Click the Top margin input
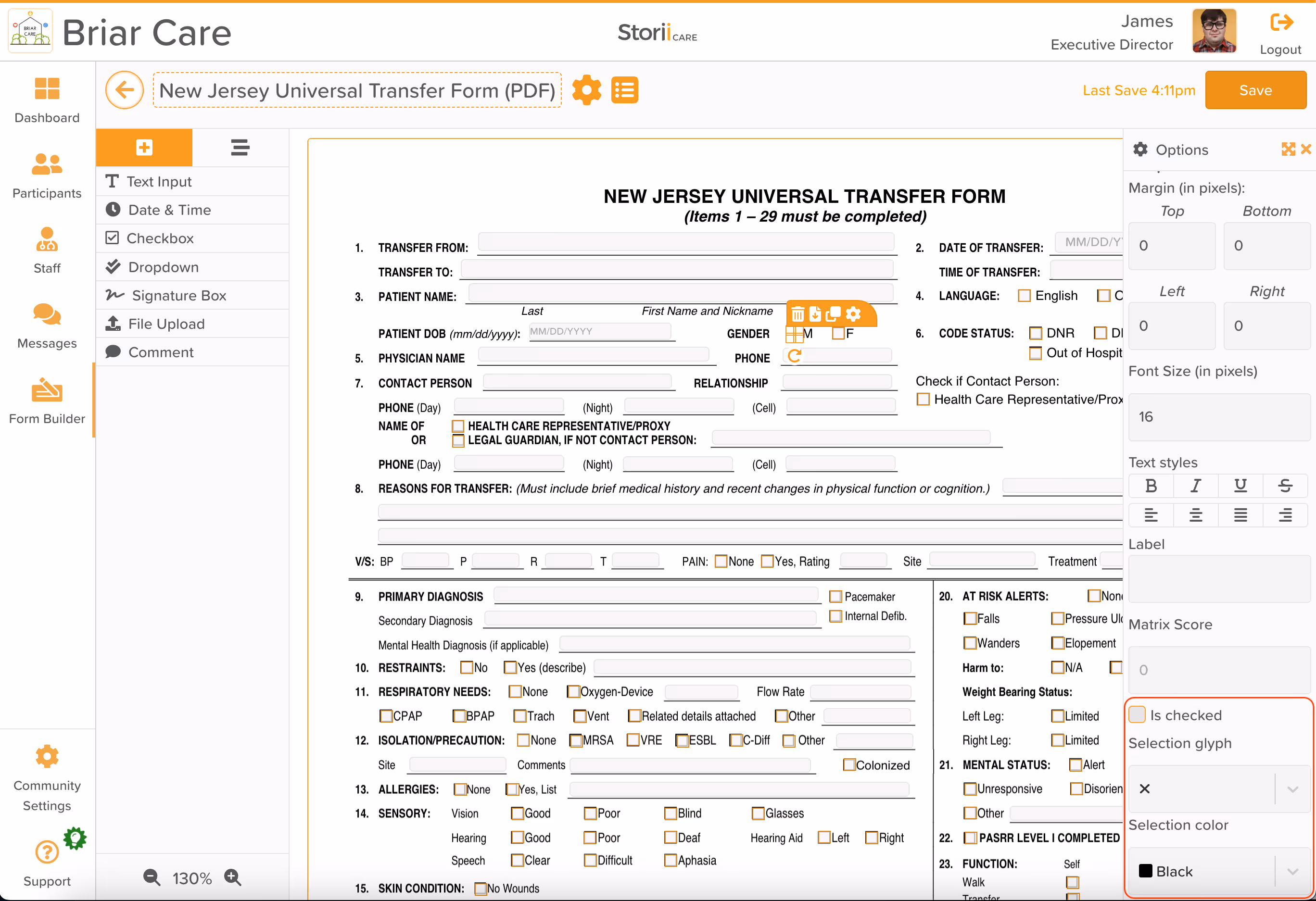This screenshot has width=1316, height=901. (1172, 246)
